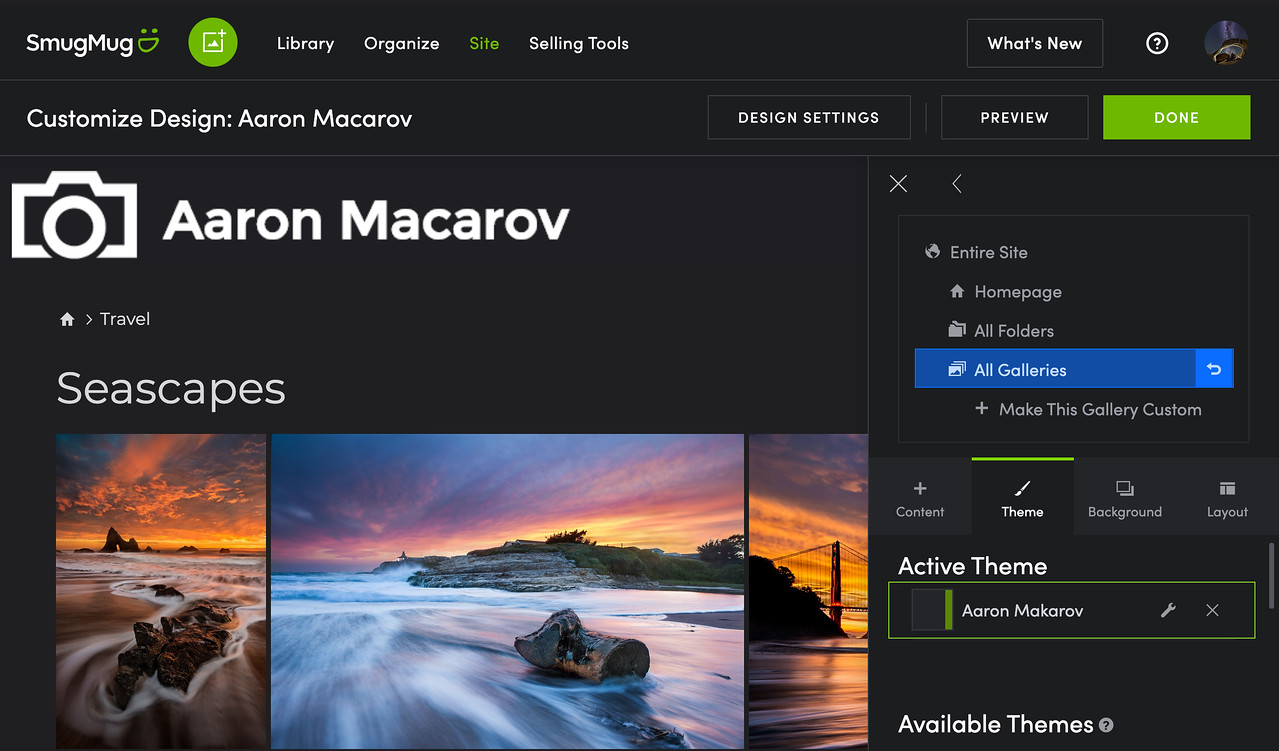Viewport: 1279px width, 751px height.
Task: Open the help question mark icon
Action: pos(1157,43)
